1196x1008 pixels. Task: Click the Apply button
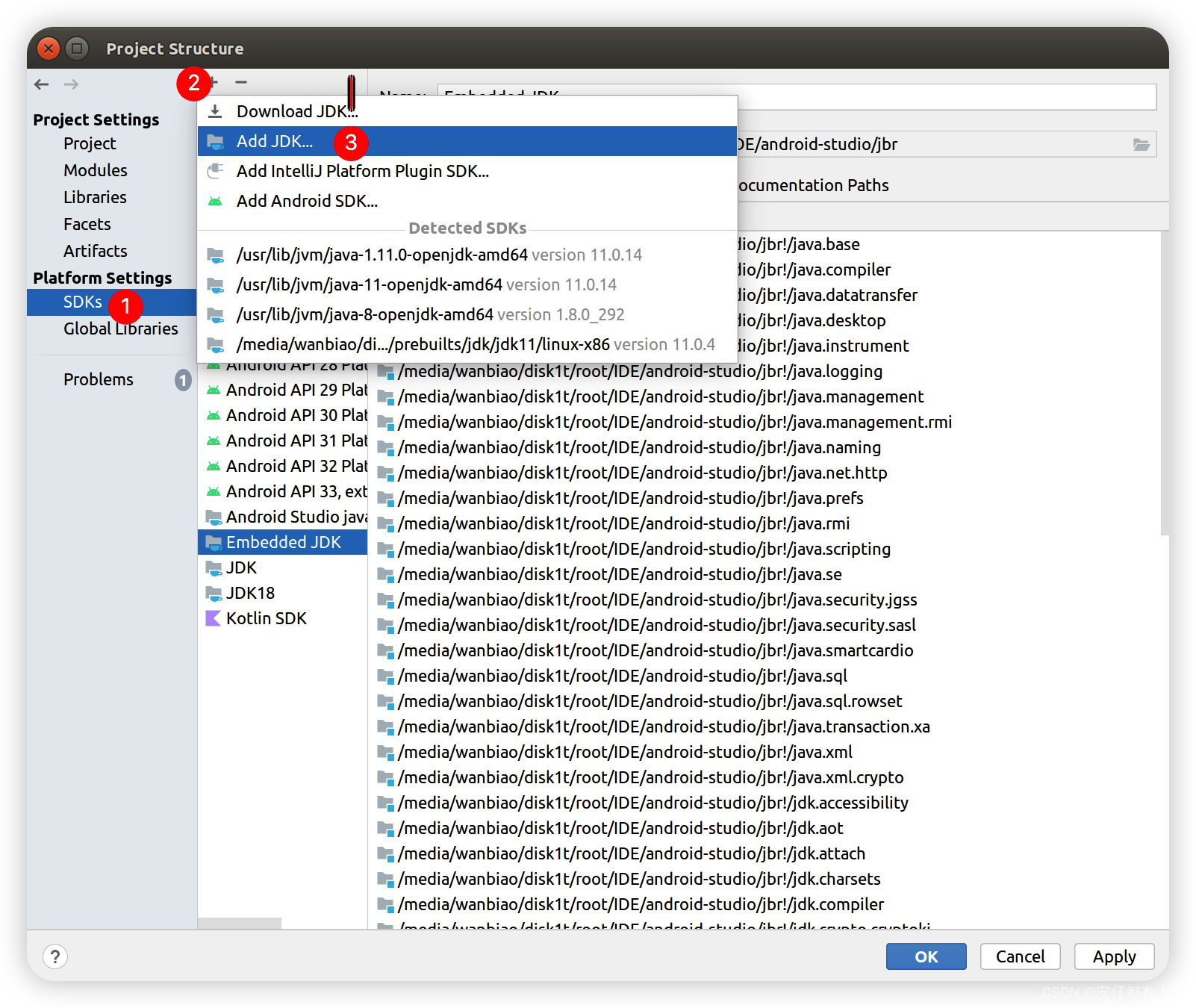pos(1114,956)
